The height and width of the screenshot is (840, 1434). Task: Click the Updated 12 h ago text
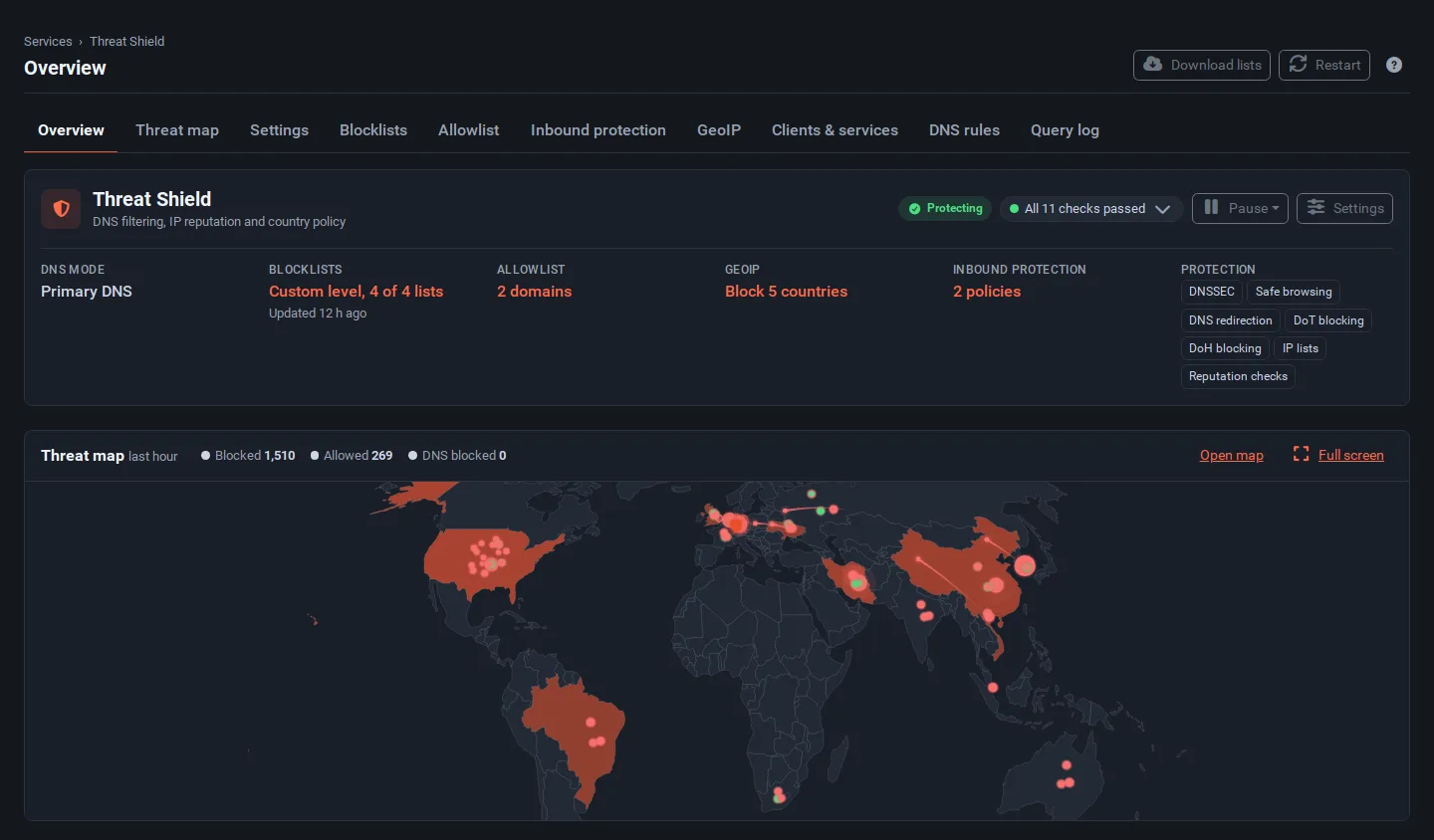pos(318,313)
